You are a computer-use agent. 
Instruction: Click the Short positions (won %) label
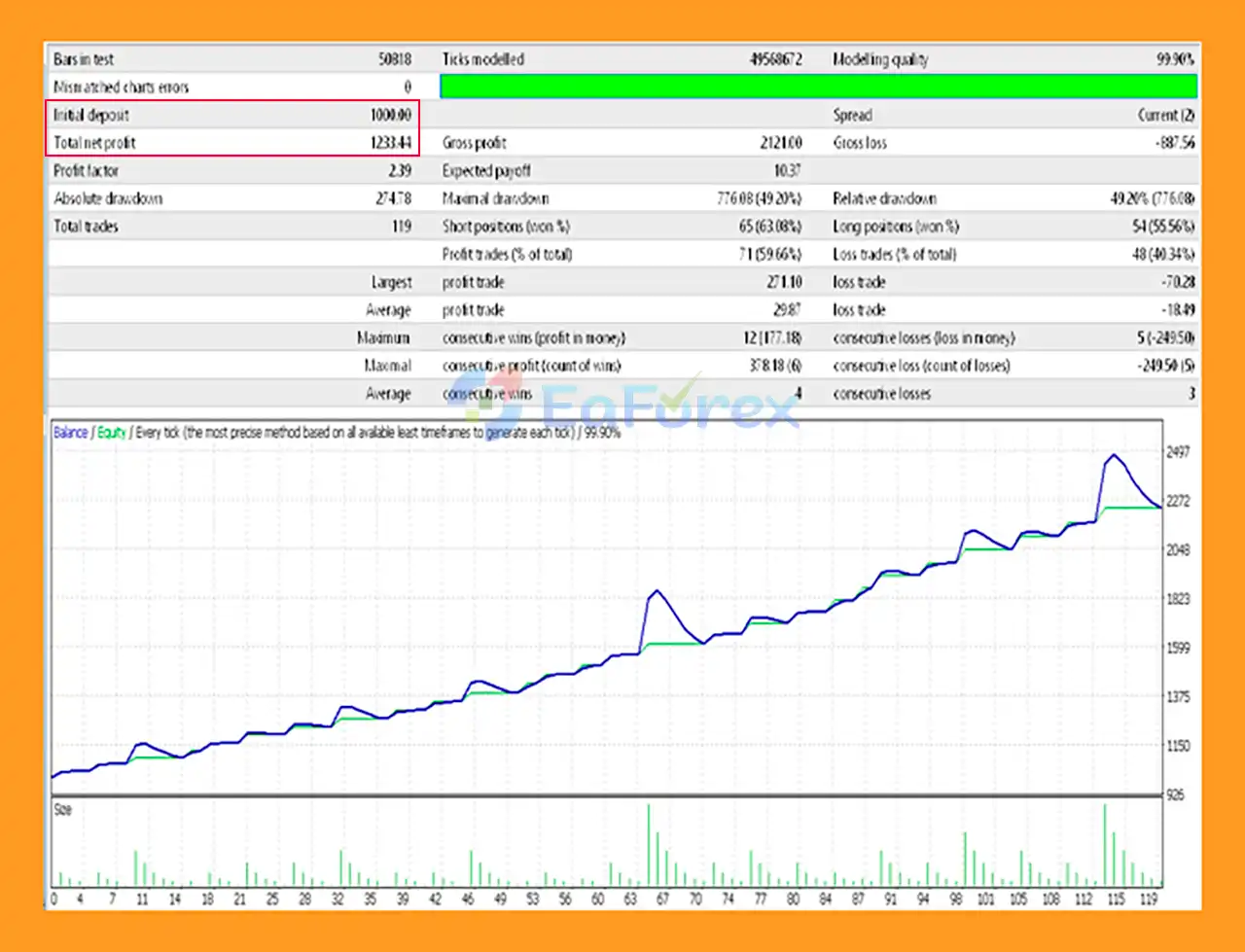(506, 227)
